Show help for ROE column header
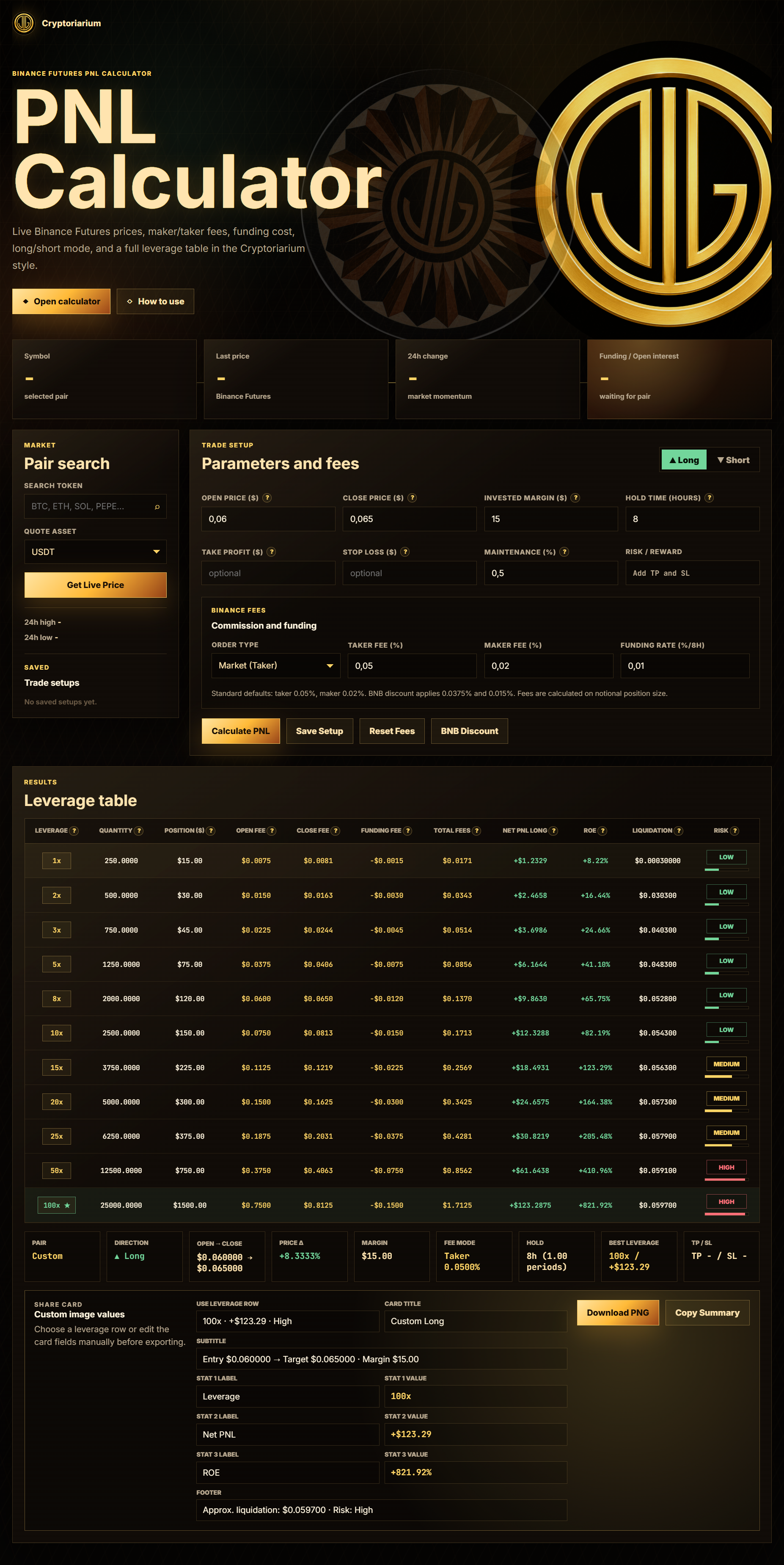 (x=602, y=831)
